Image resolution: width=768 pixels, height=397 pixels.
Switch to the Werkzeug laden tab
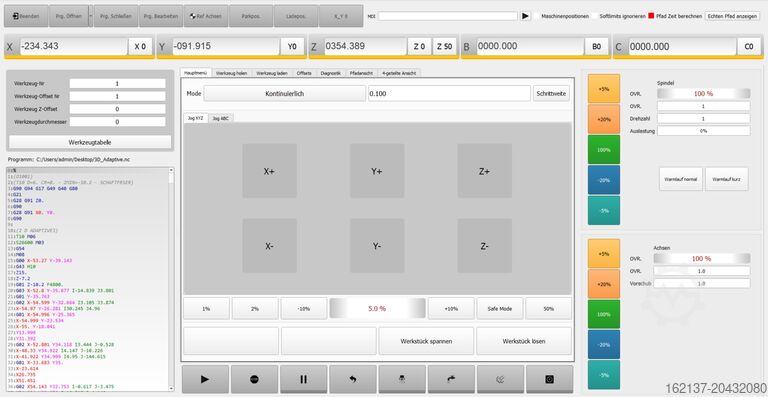click(272, 73)
